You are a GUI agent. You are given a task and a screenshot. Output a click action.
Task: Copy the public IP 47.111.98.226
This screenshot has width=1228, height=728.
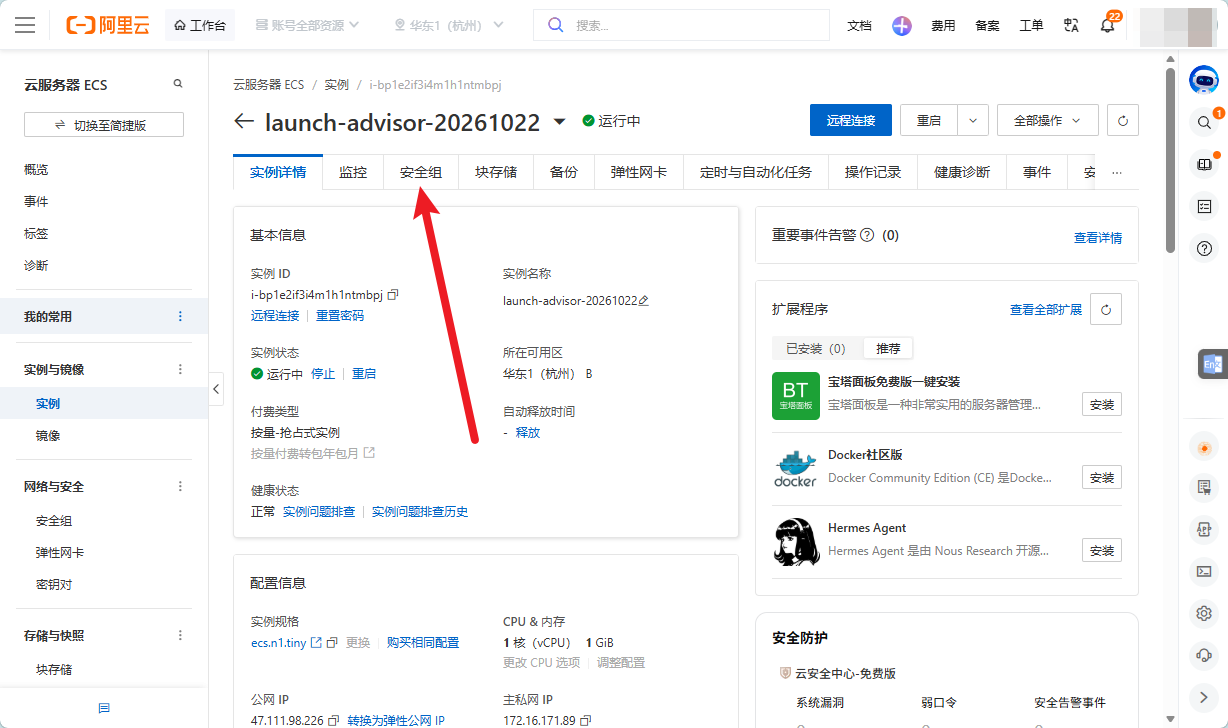(x=334, y=721)
